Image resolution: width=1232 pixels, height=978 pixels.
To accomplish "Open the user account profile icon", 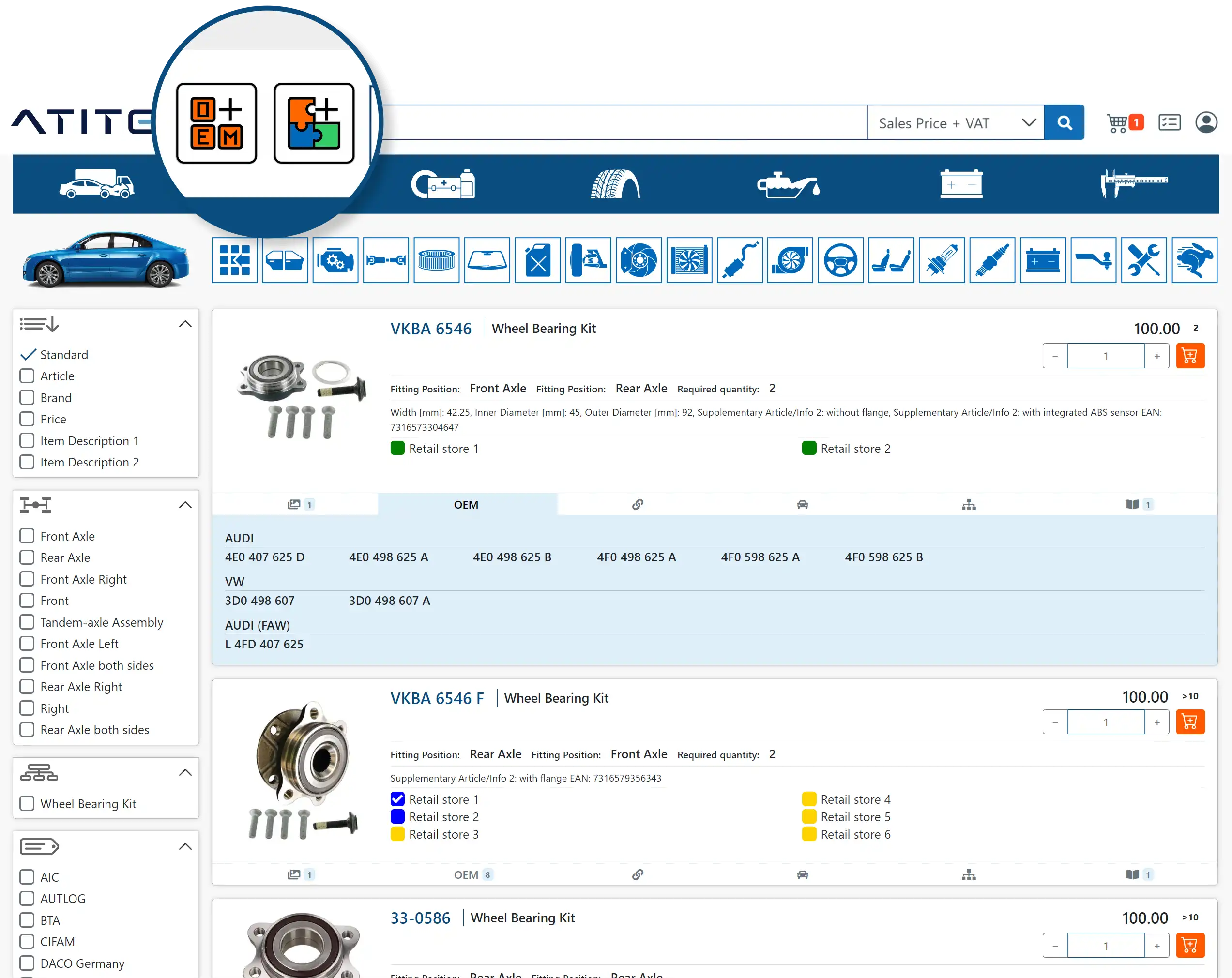I will (x=1206, y=123).
